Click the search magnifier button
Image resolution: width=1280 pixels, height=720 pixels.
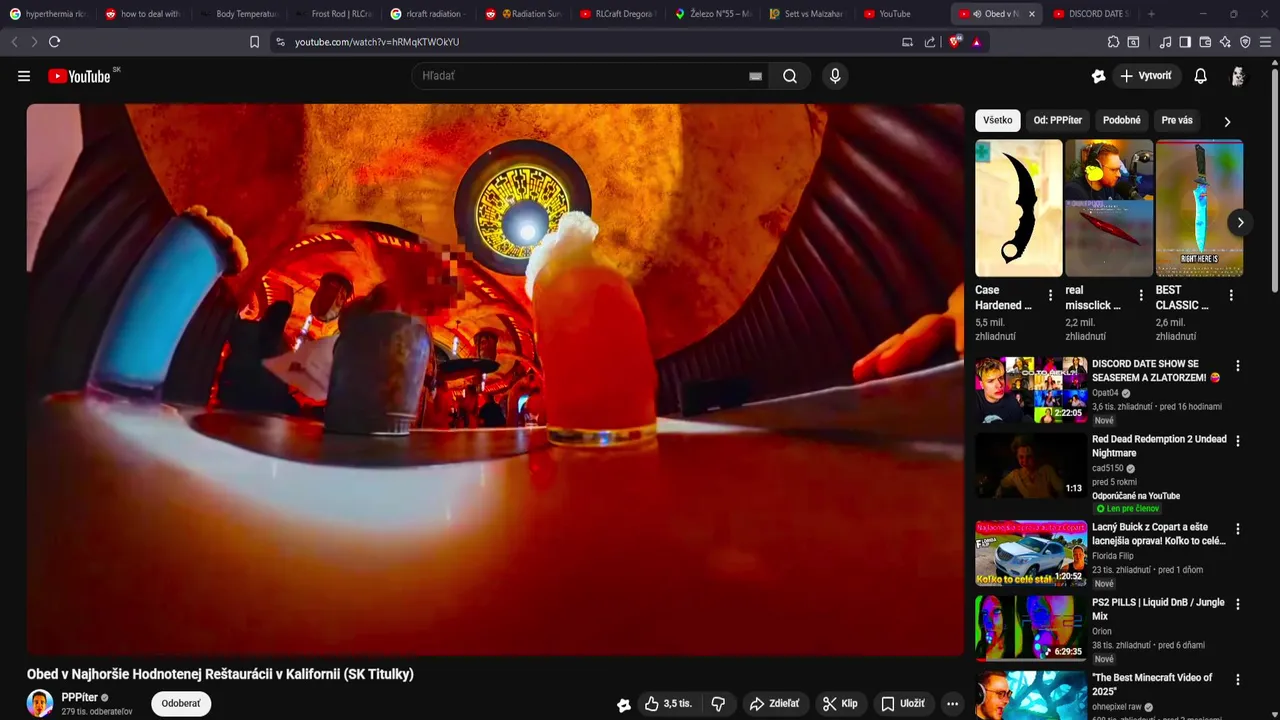click(x=790, y=76)
